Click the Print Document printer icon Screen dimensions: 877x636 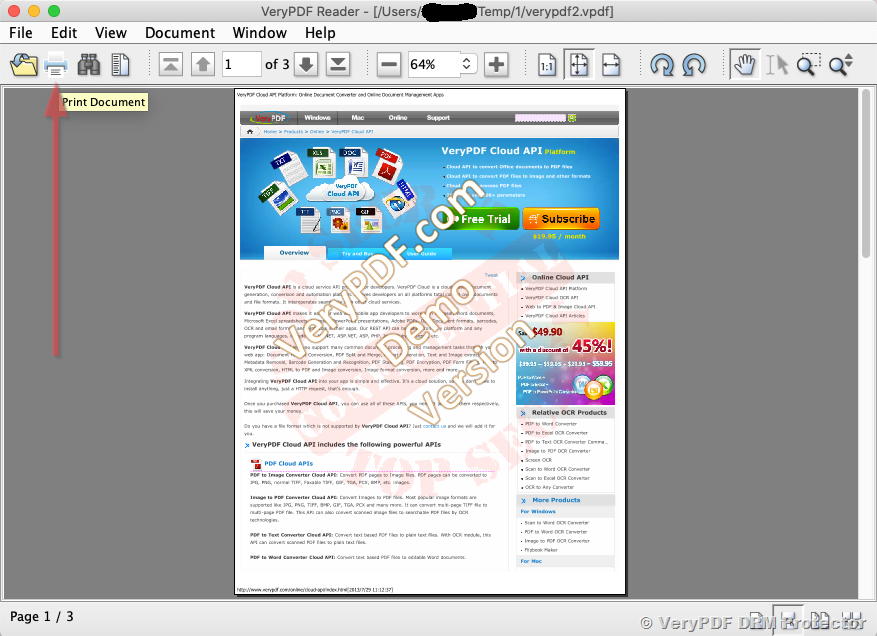[x=56, y=65]
